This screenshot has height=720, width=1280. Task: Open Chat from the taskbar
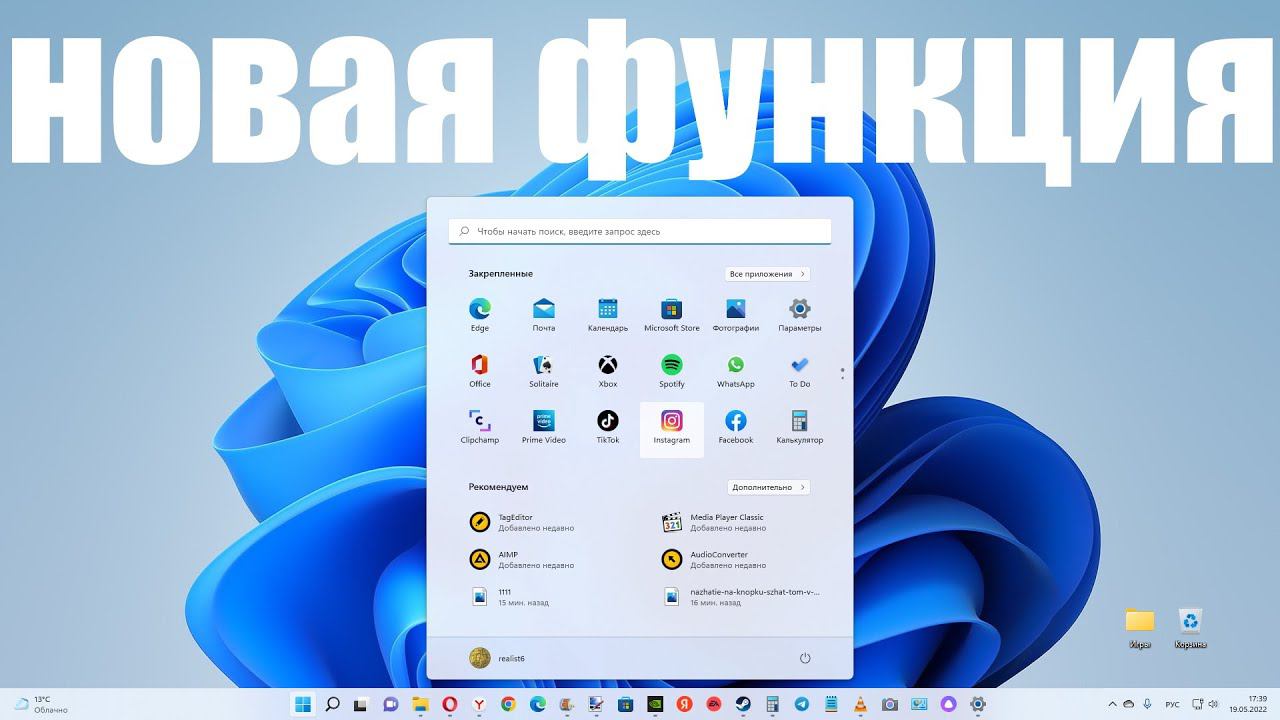[x=390, y=704]
